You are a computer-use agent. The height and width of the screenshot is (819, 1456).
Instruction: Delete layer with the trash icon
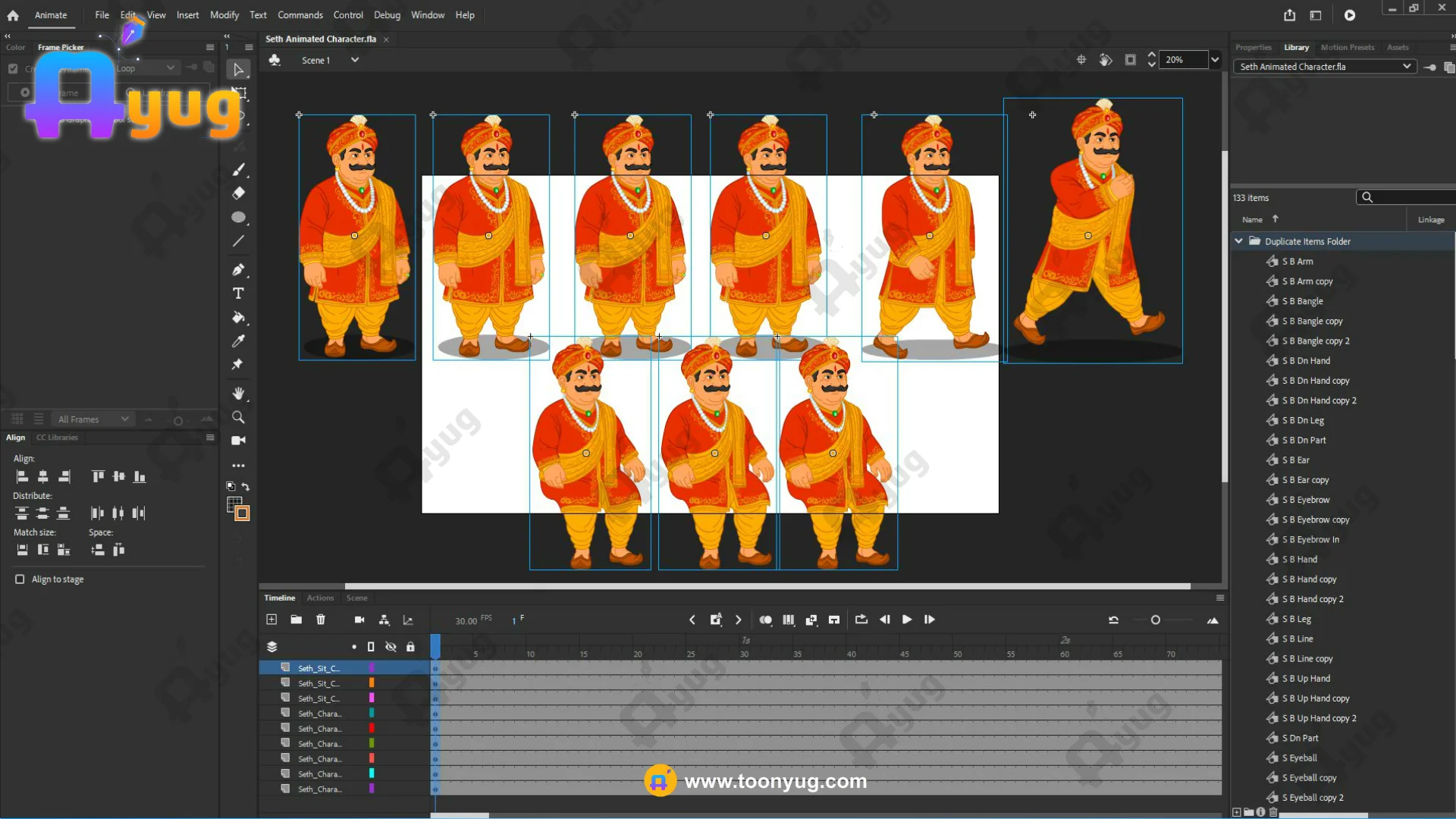tap(321, 620)
